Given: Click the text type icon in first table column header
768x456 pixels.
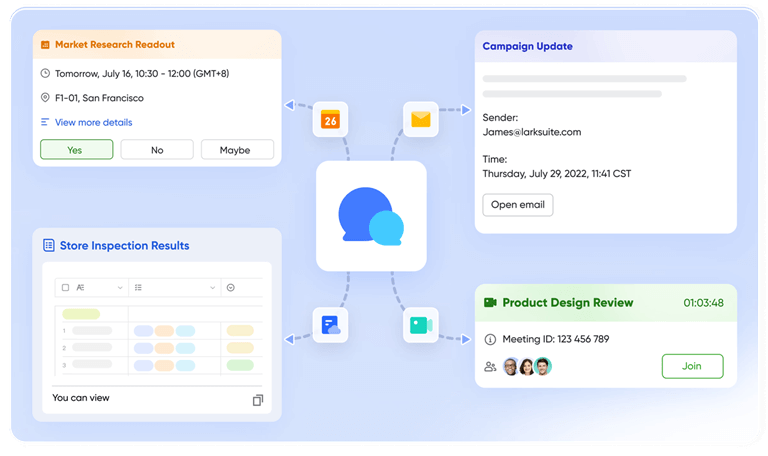Looking at the screenshot, I should point(80,288).
